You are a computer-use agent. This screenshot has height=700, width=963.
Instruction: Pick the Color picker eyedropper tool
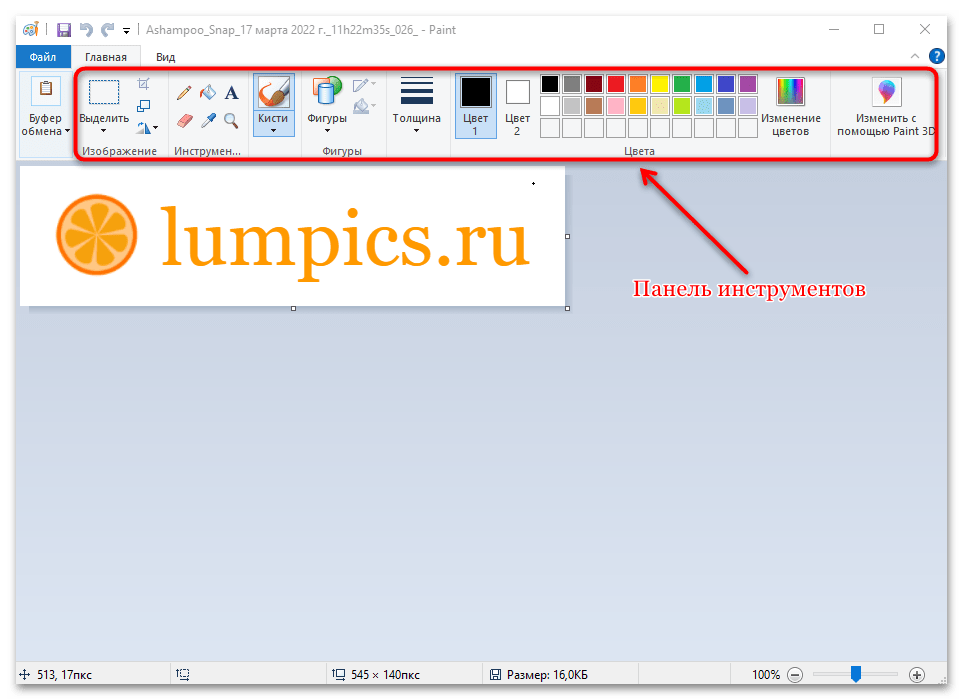point(207,121)
